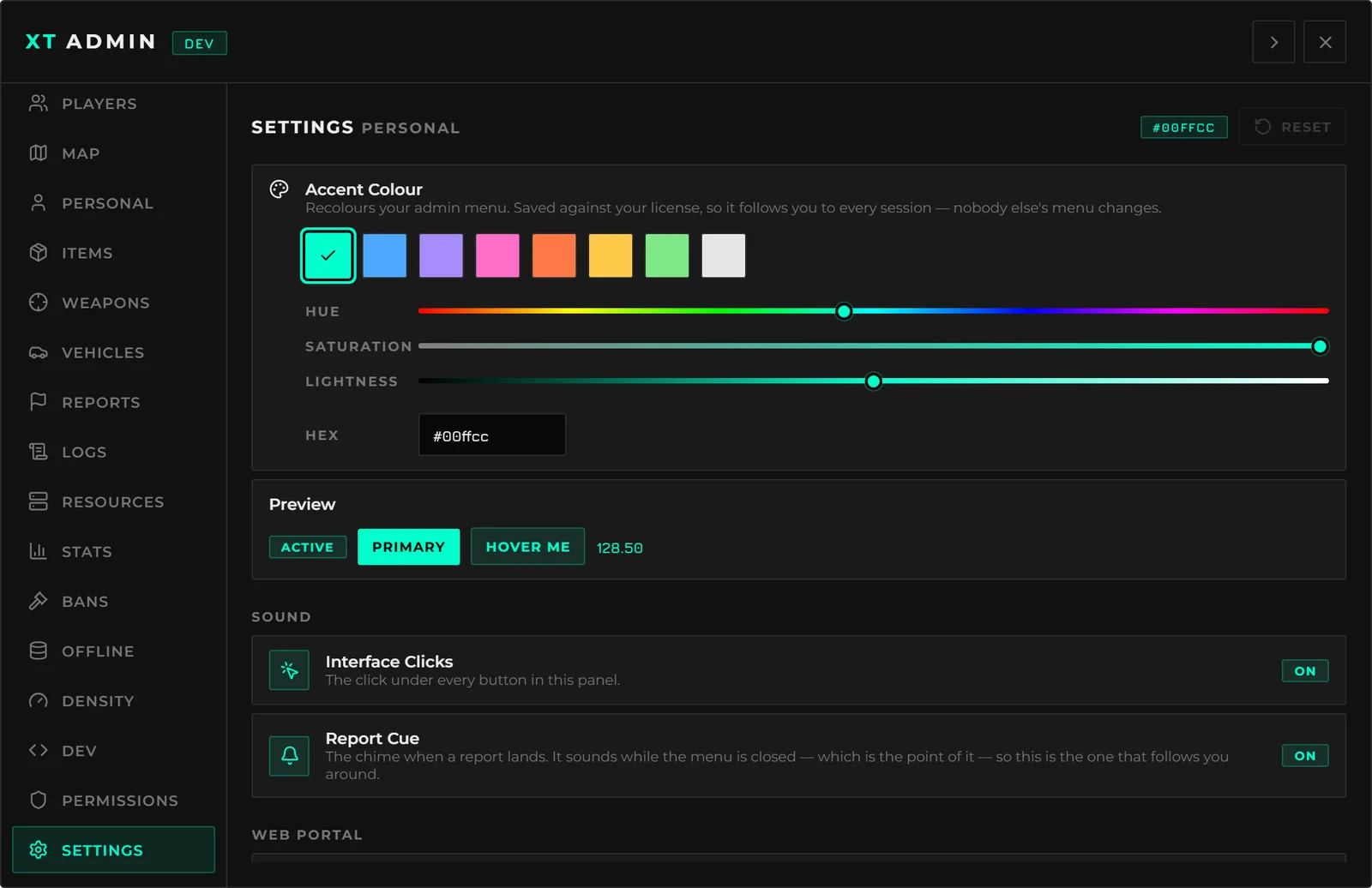
Task: Click the Players people icon in sidebar
Action: click(x=39, y=104)
